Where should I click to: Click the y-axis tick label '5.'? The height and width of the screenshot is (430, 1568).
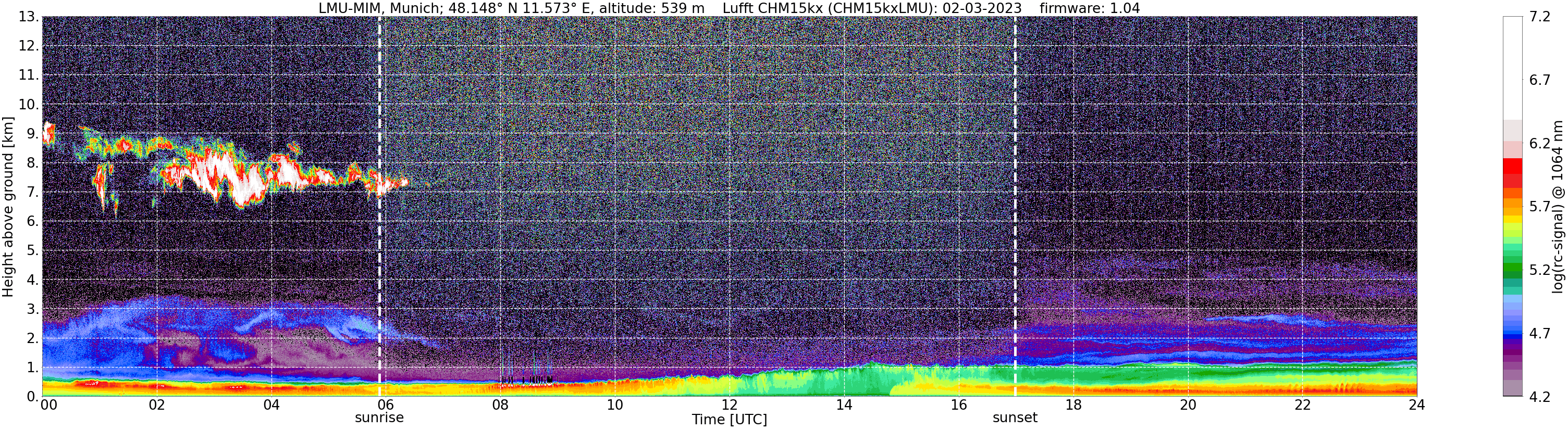33,250
